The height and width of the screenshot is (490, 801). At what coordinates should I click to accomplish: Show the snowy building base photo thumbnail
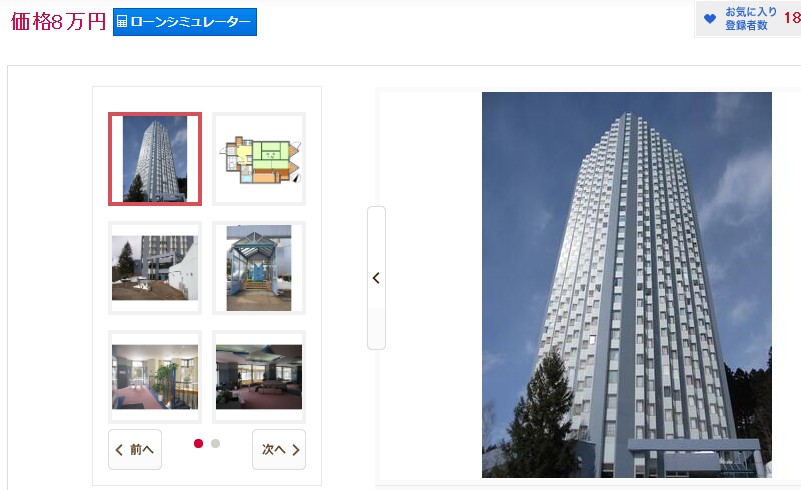click(x=155, y=268)
